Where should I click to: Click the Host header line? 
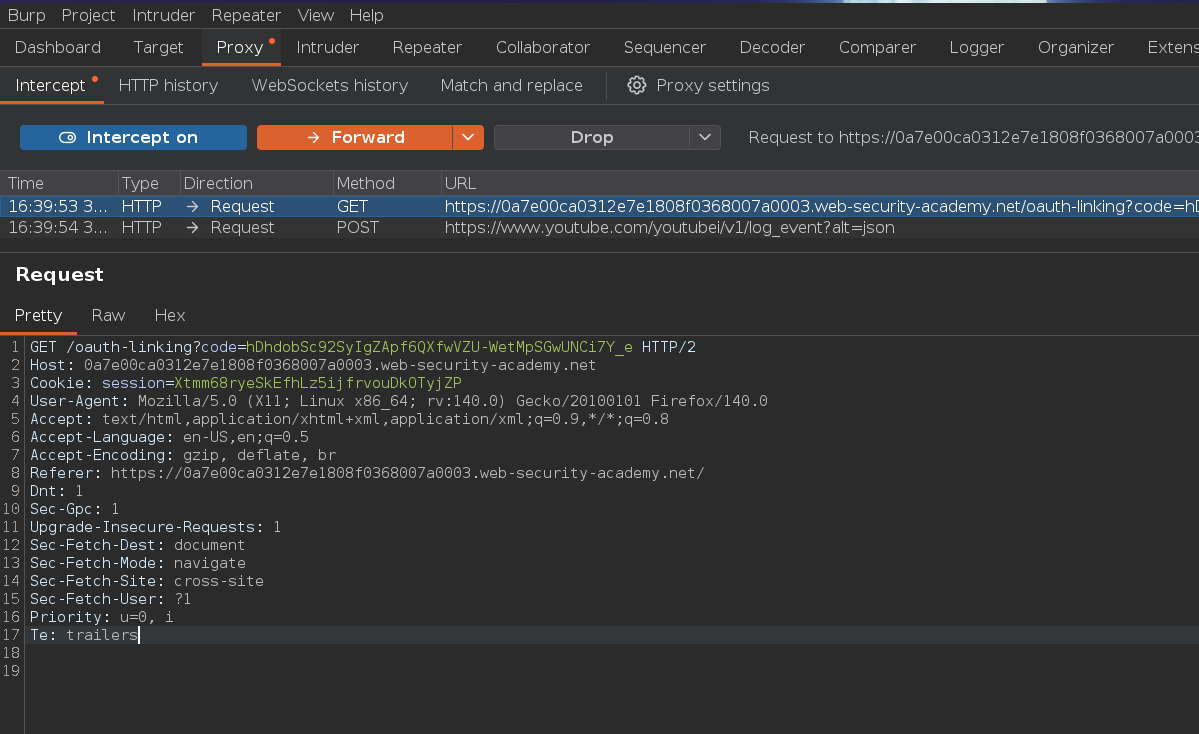point(313,365)
